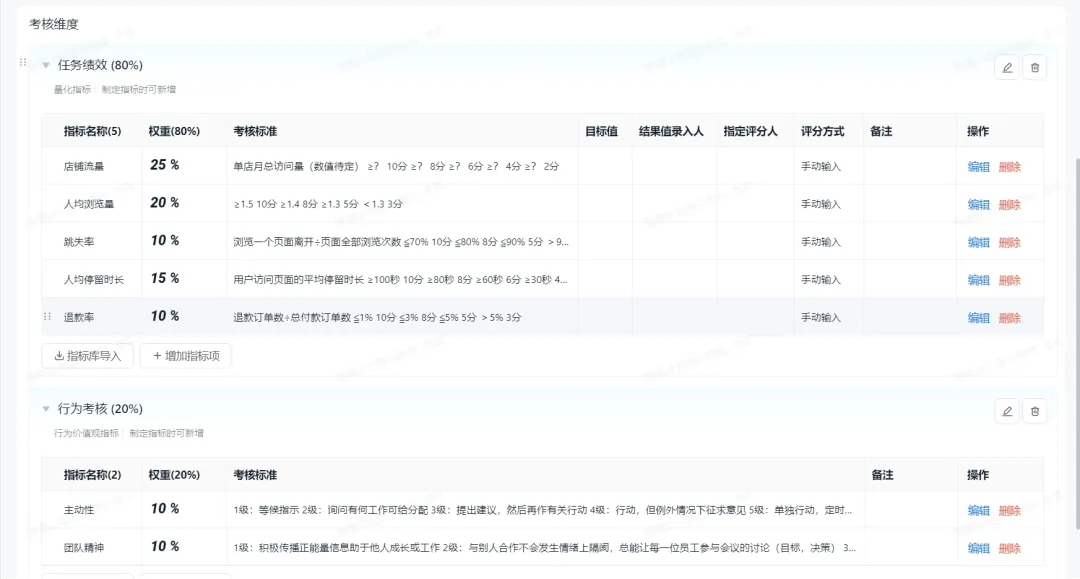Edit the 人均停留时长 indicator
1080x579 pixels.
(x=978, y=280)
